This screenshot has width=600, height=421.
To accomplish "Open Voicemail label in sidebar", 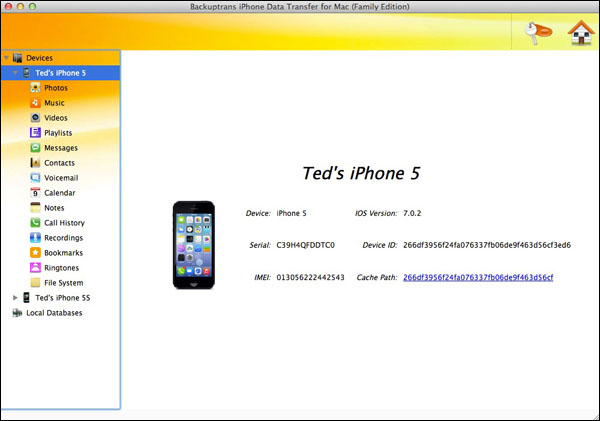I will click(x=61, y=178).
